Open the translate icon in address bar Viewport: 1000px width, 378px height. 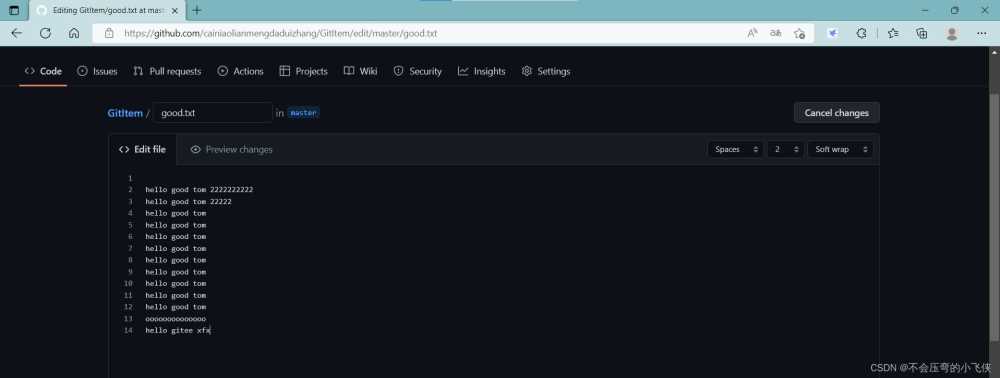(776, 33)
